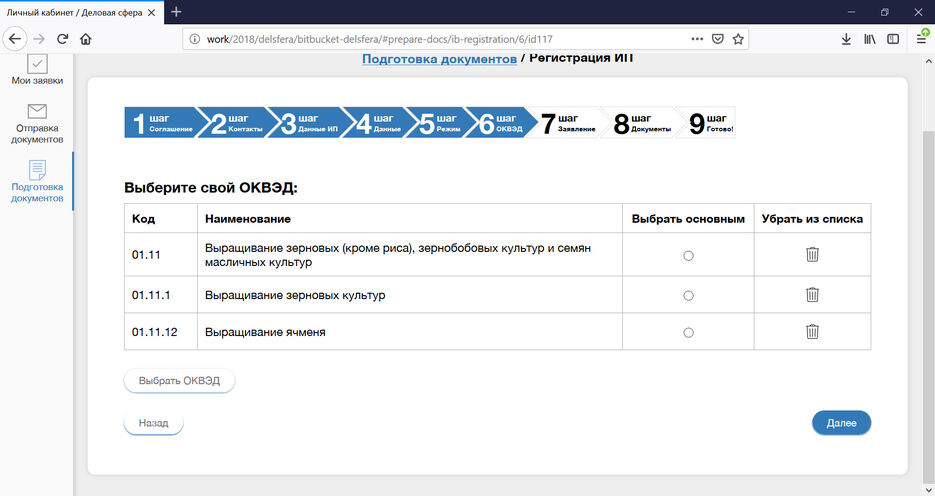
Task: Click Выберите свой ОКВЭД heading
Action: pyautogui.click(x=210, y=188)
